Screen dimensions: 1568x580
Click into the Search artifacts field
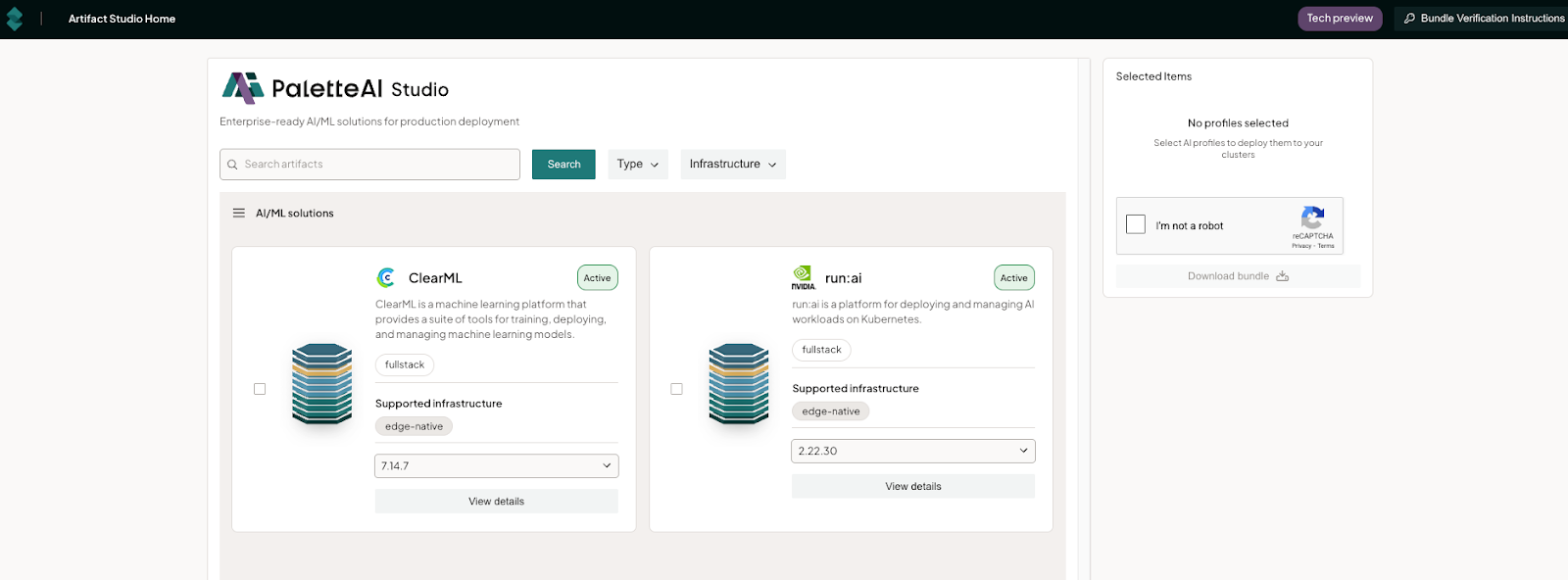[369, 165]
